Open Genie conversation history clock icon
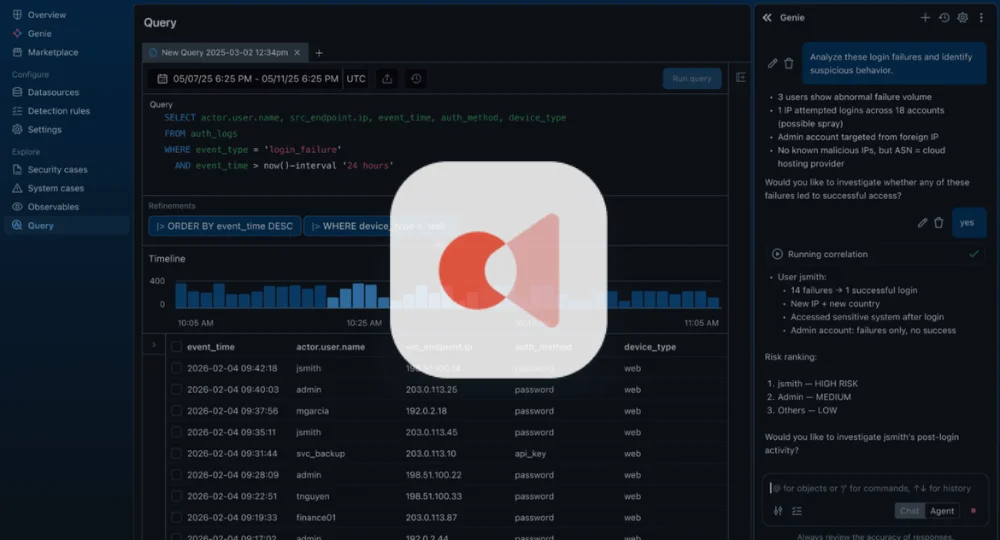1000x540 pixels. click(944, 18)
